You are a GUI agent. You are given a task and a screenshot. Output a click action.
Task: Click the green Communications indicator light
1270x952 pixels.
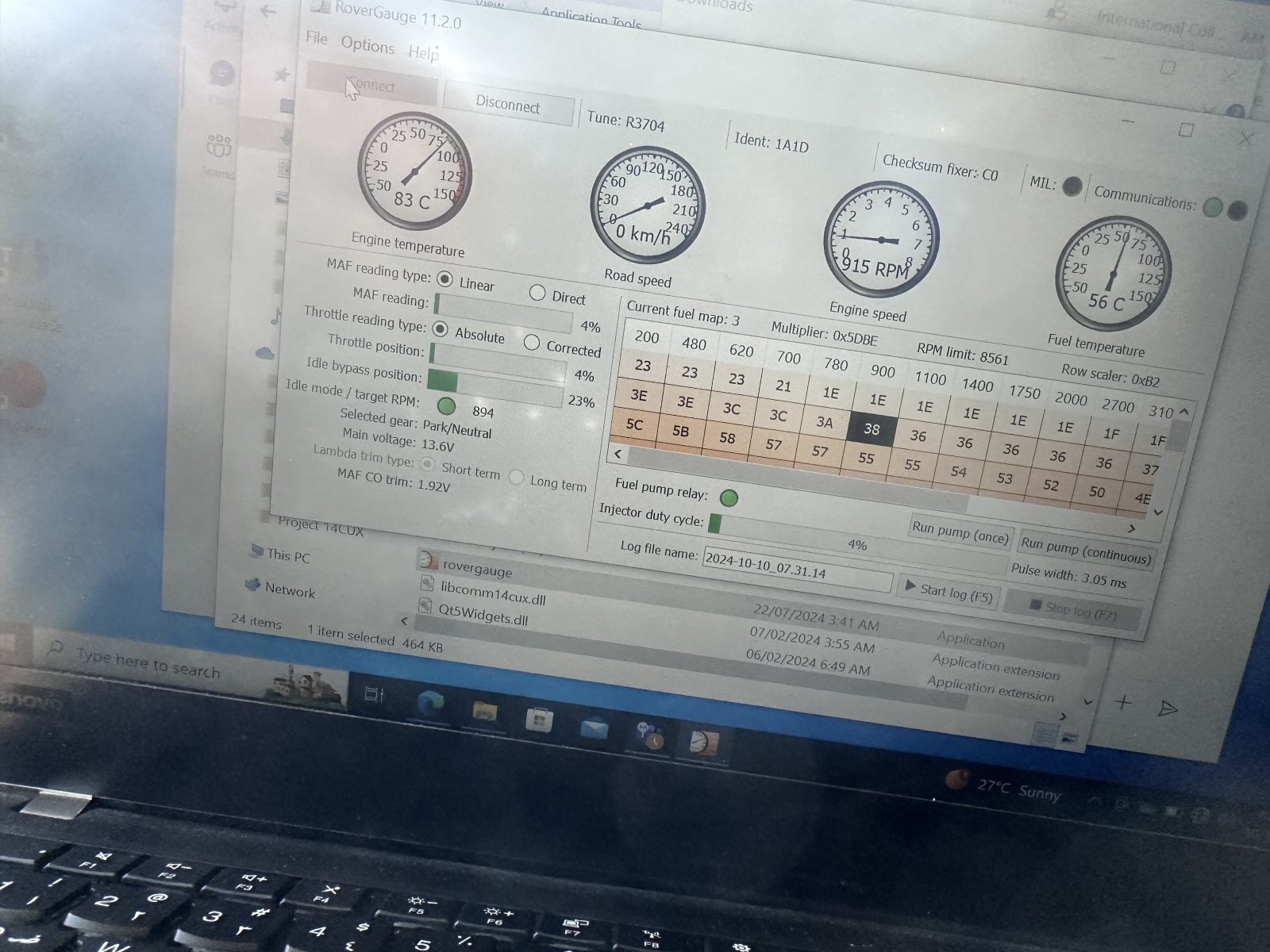coord(1212,207)
